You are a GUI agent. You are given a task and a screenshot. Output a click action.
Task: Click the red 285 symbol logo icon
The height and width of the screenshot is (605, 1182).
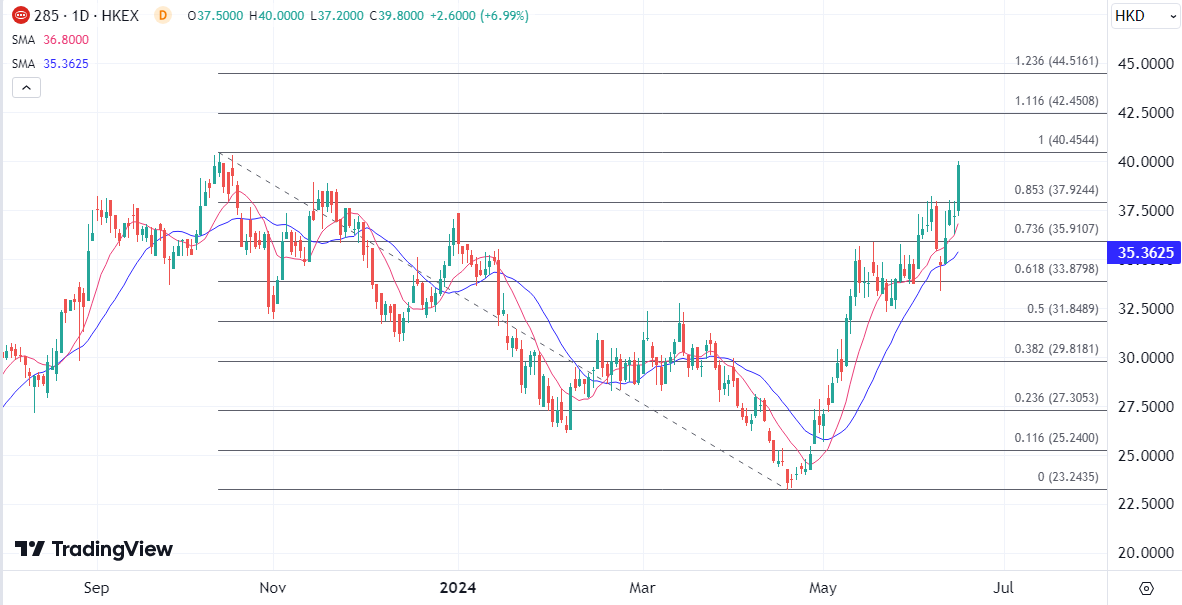point(20,16)
